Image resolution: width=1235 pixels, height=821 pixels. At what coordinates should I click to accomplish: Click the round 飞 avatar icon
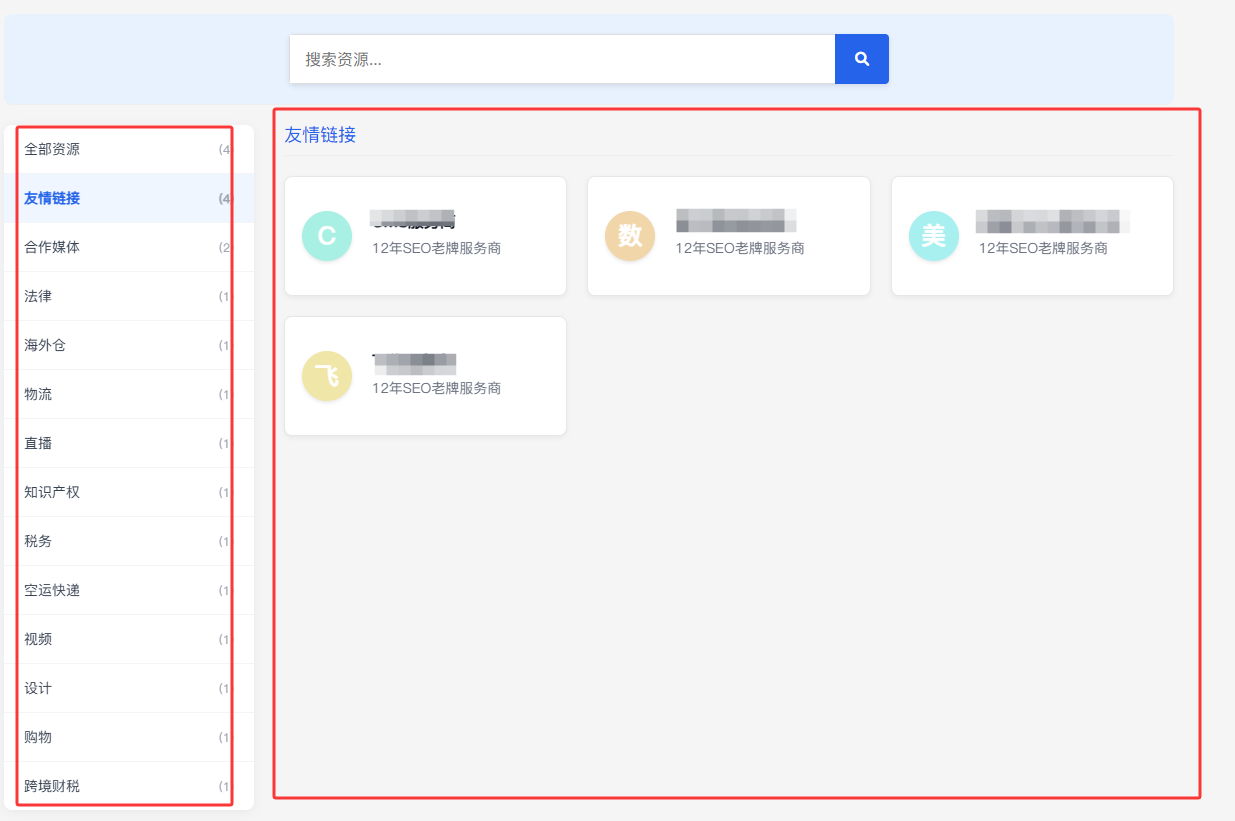click(327, 376)
